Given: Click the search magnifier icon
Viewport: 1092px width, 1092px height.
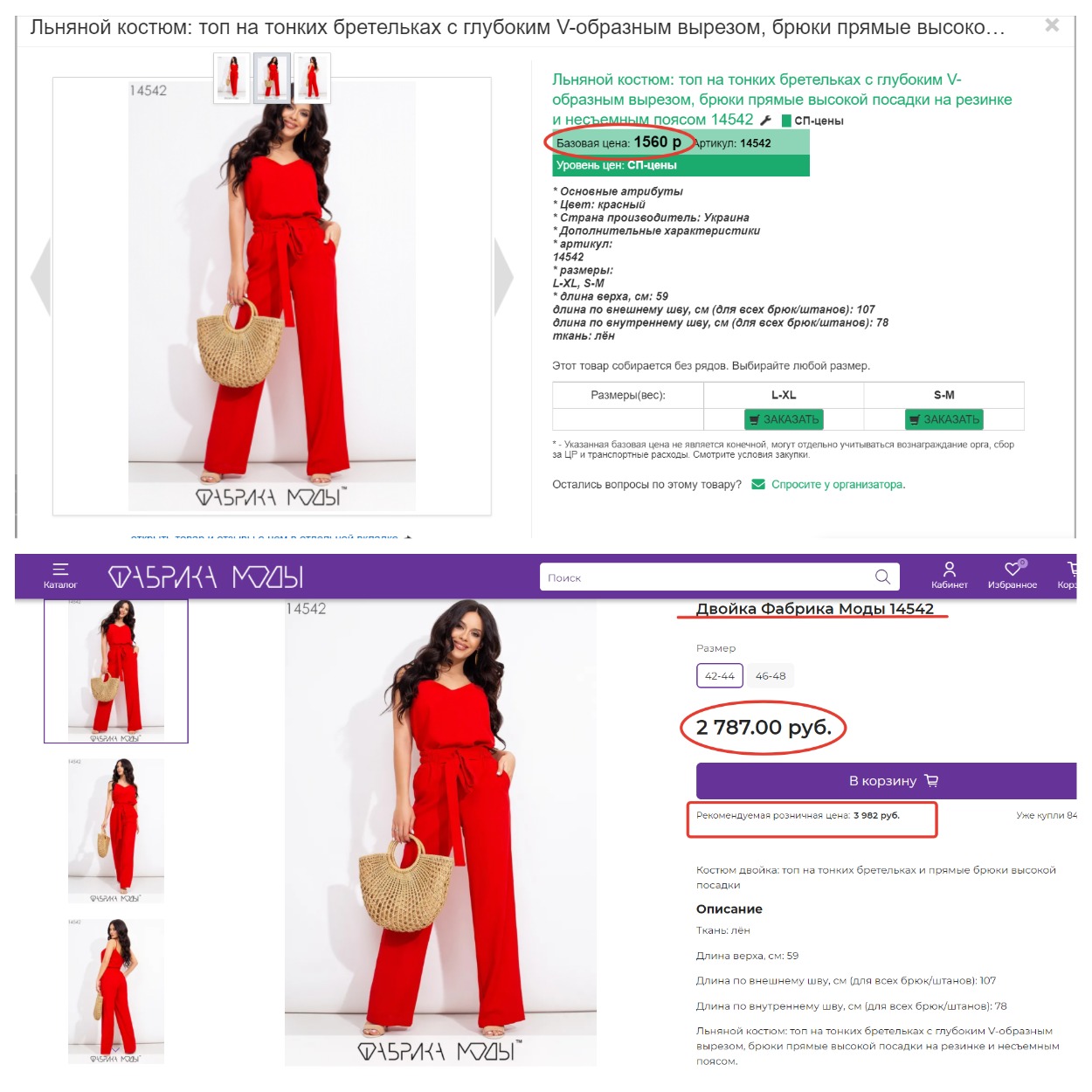Looking at the screenshot, I should tap(882, 577).
